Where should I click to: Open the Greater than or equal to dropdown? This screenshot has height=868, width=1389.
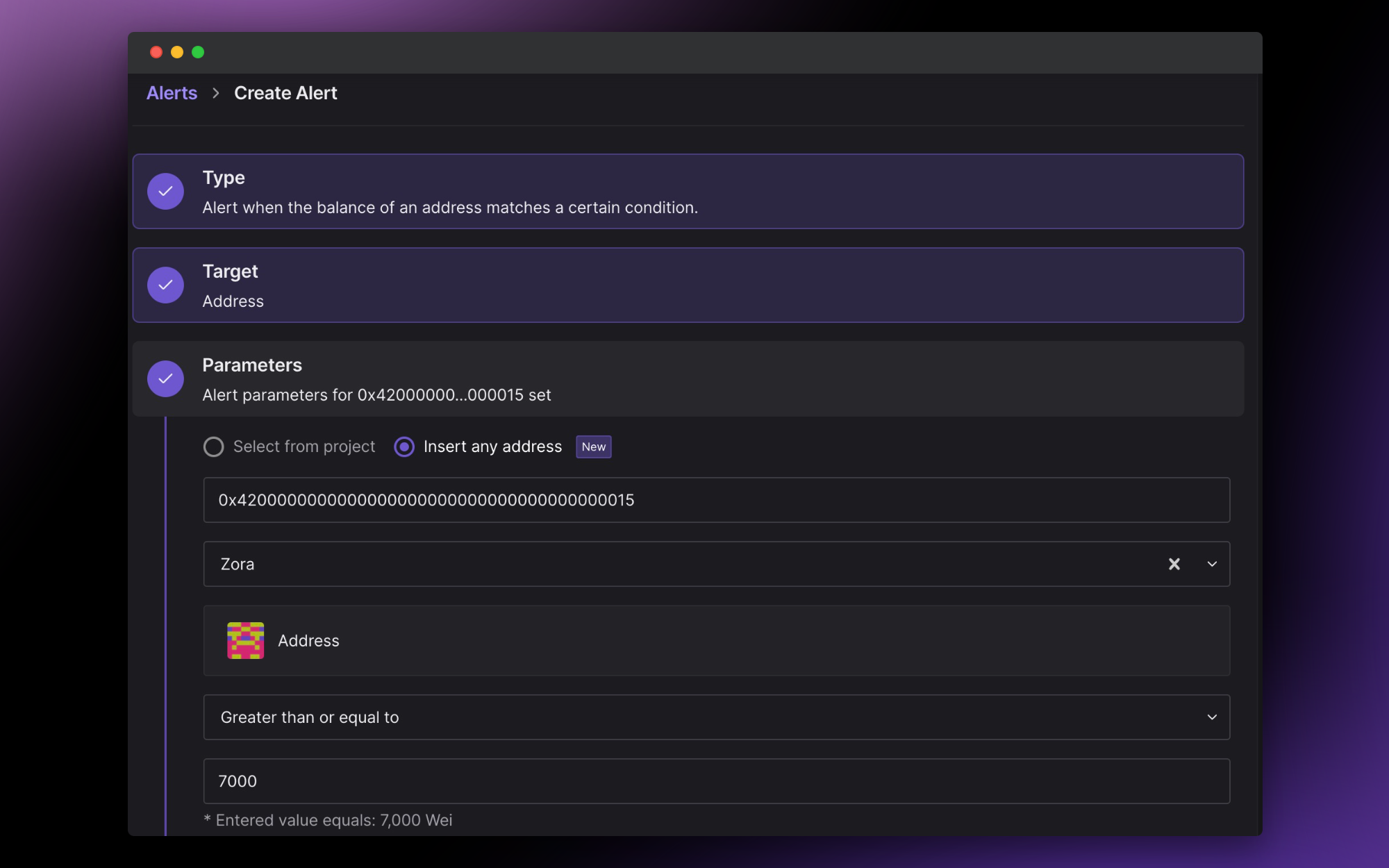tap(715, 717)
